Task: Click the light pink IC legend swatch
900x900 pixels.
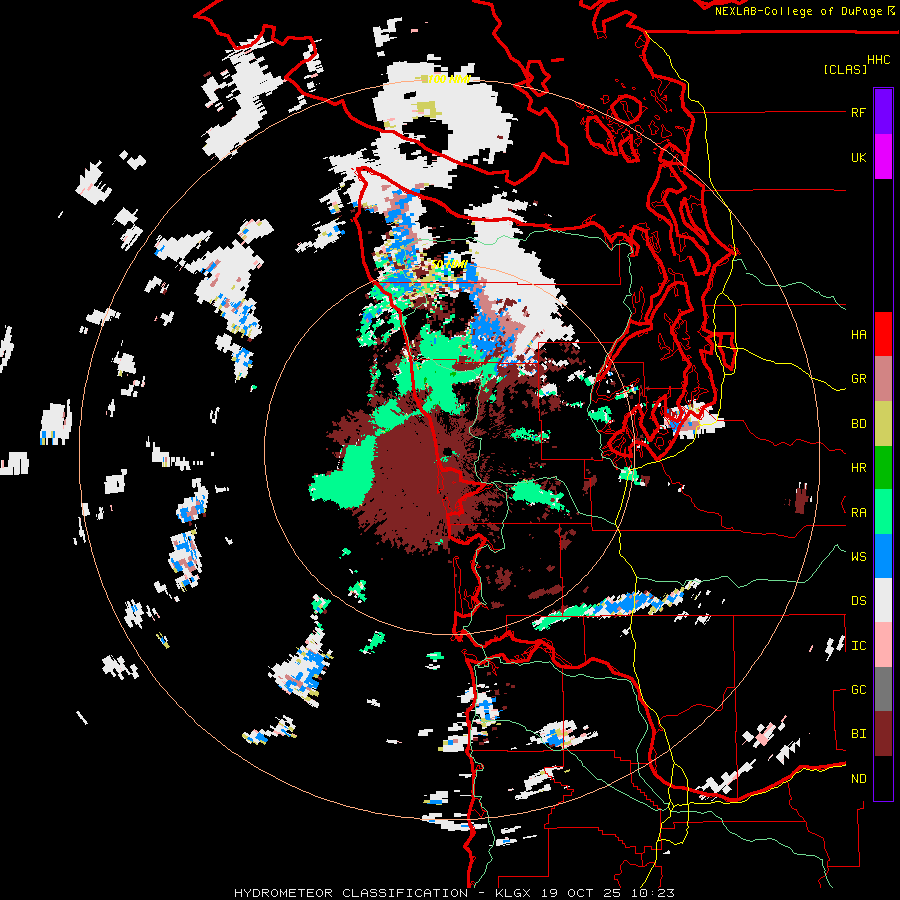Action: click(883, 645)
